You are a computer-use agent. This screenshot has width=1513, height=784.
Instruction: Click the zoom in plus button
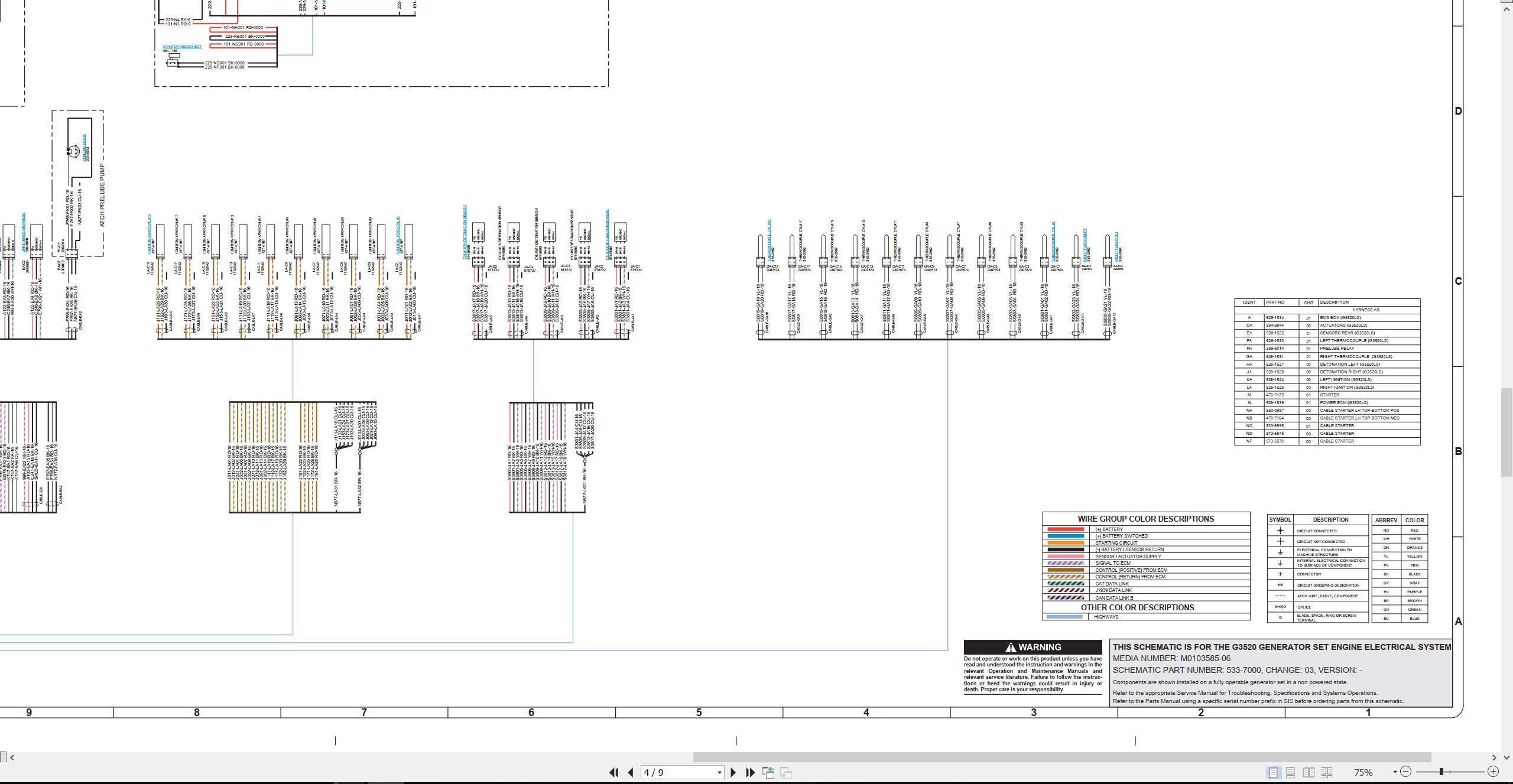[1493, 772]
